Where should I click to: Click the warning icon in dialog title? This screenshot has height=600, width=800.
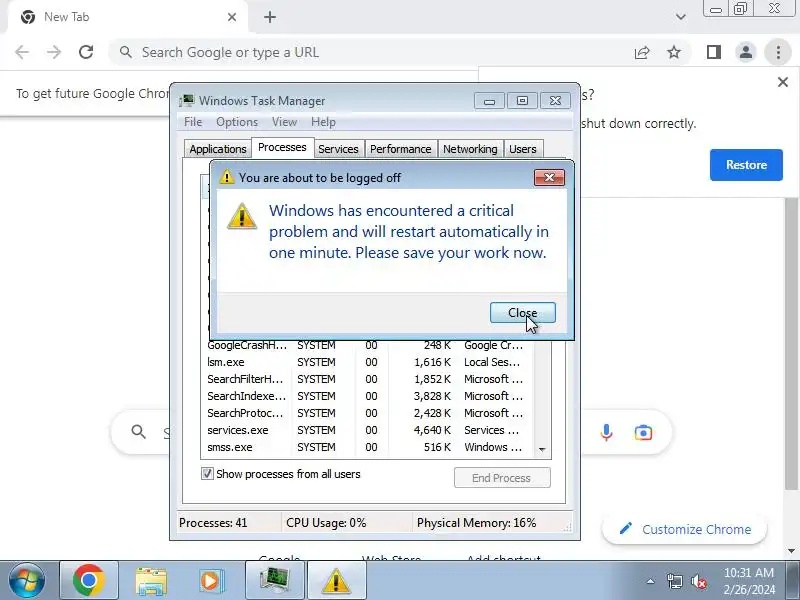pyautogui.click(x=226, y=178)
